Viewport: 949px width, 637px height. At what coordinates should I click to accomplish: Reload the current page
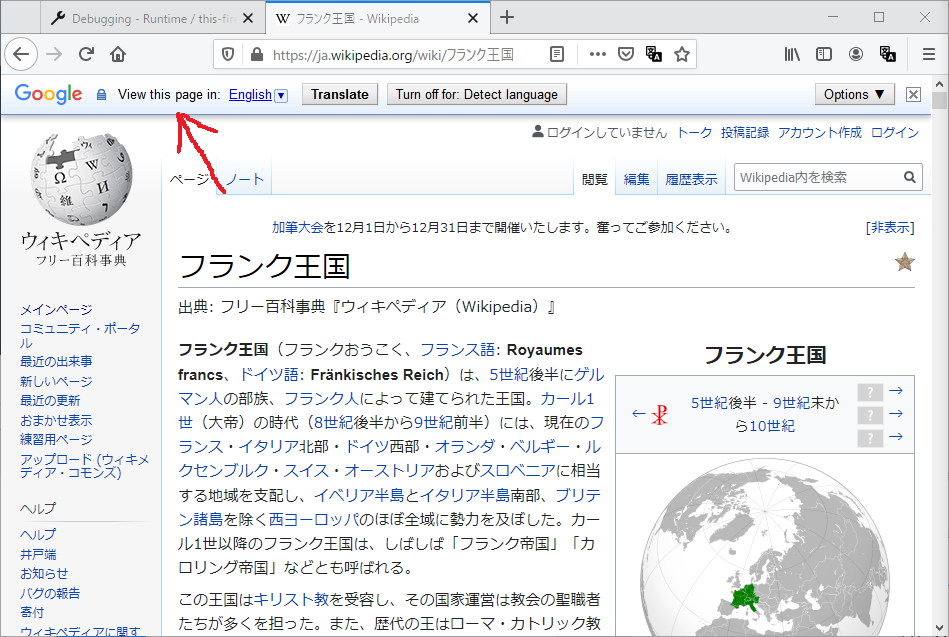pyautogui.click(x=86, y=55)
